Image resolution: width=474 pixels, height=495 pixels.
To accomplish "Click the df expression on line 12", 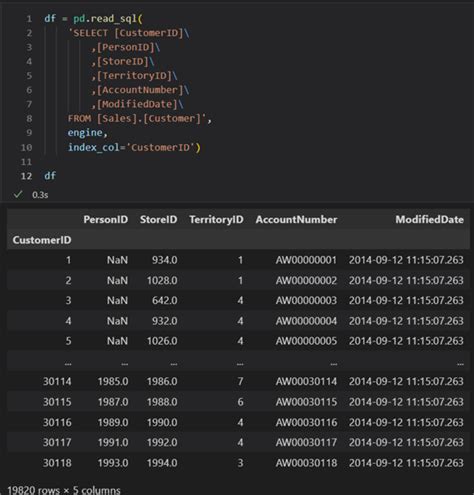I will pos(50,176).
